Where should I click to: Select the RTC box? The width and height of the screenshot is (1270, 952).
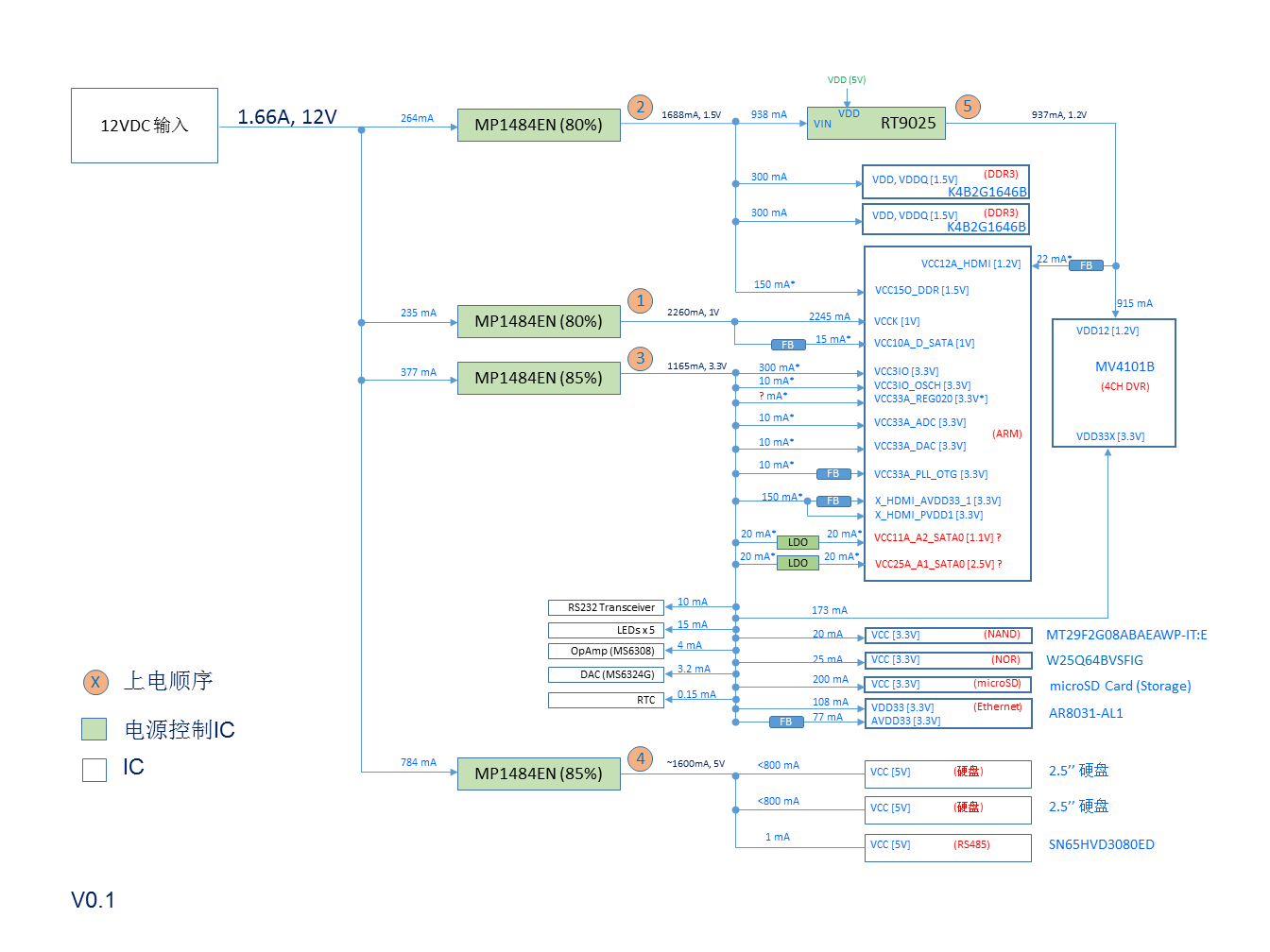coord(607,700)
